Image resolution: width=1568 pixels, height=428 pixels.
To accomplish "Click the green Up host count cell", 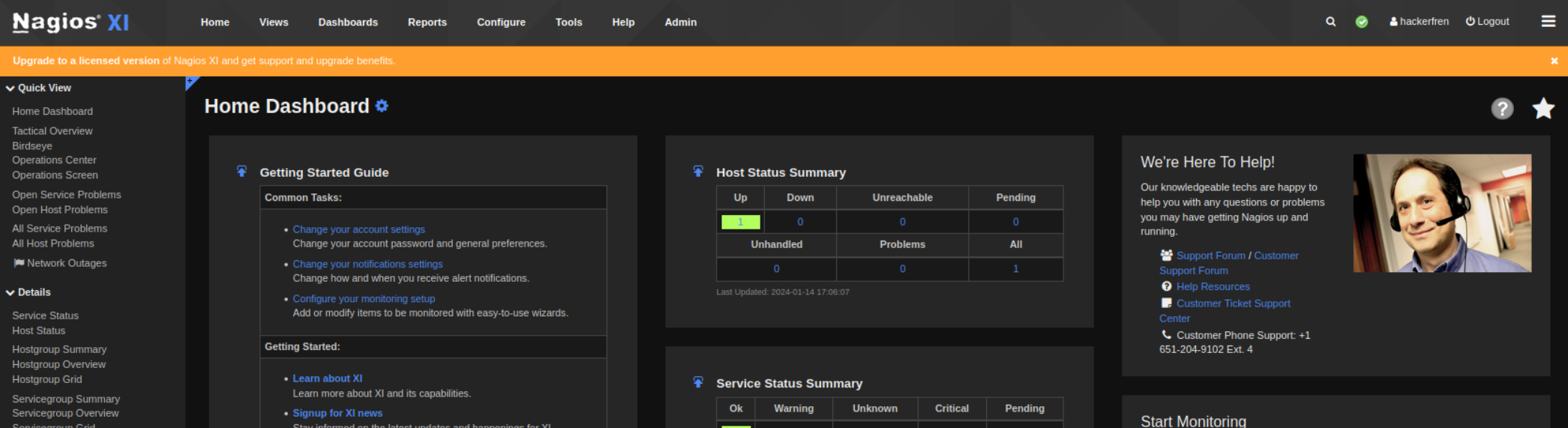I will tap(740, 222).
